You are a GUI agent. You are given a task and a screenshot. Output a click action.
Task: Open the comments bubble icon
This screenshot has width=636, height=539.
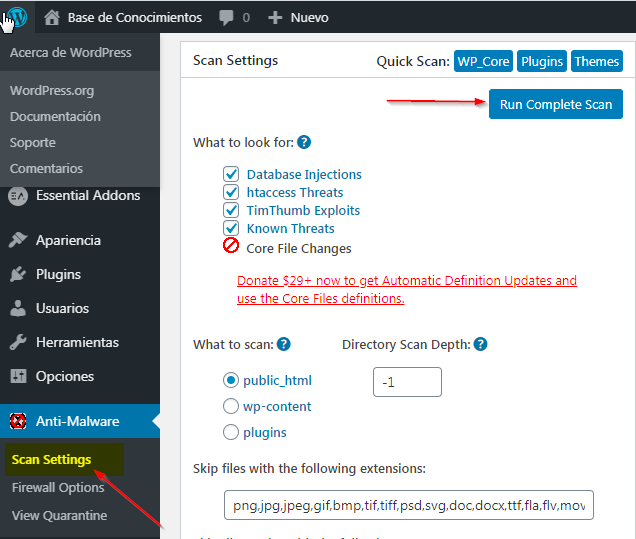(x=227, y=18)
